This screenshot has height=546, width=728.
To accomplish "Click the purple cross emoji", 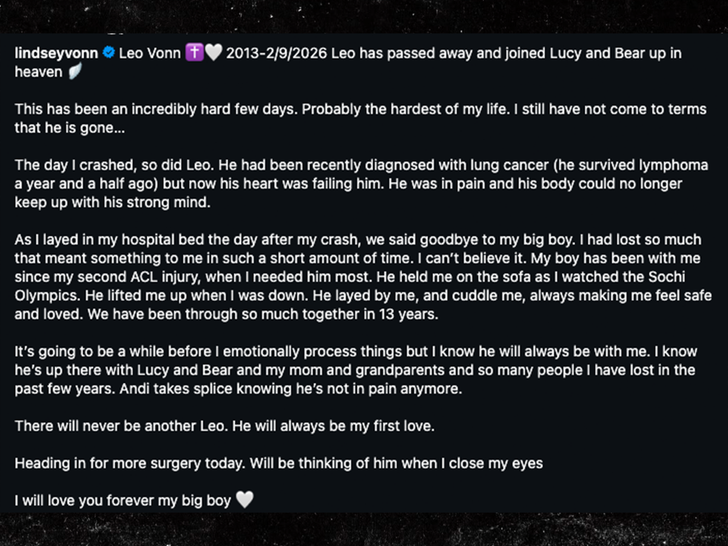I will (194, 52).
